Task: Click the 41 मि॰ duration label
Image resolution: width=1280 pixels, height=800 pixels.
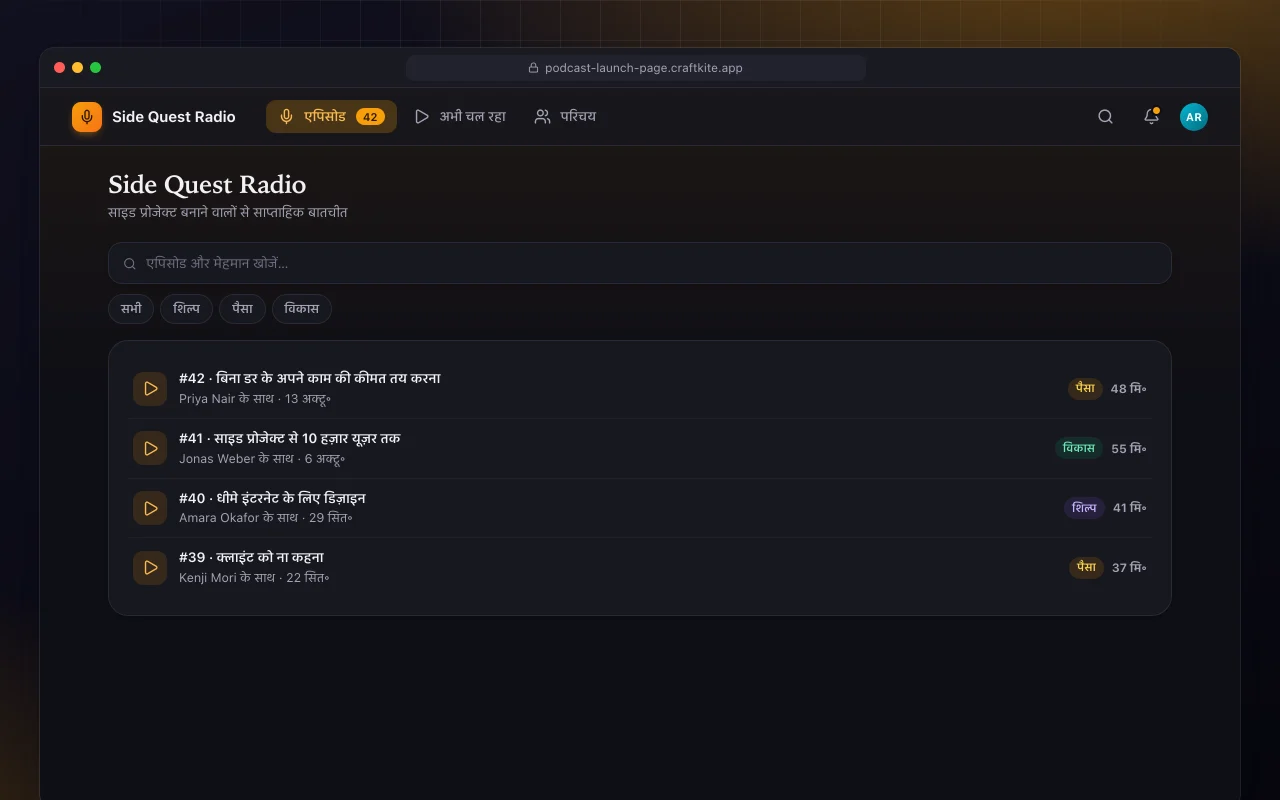Action: coord(1130,508)
